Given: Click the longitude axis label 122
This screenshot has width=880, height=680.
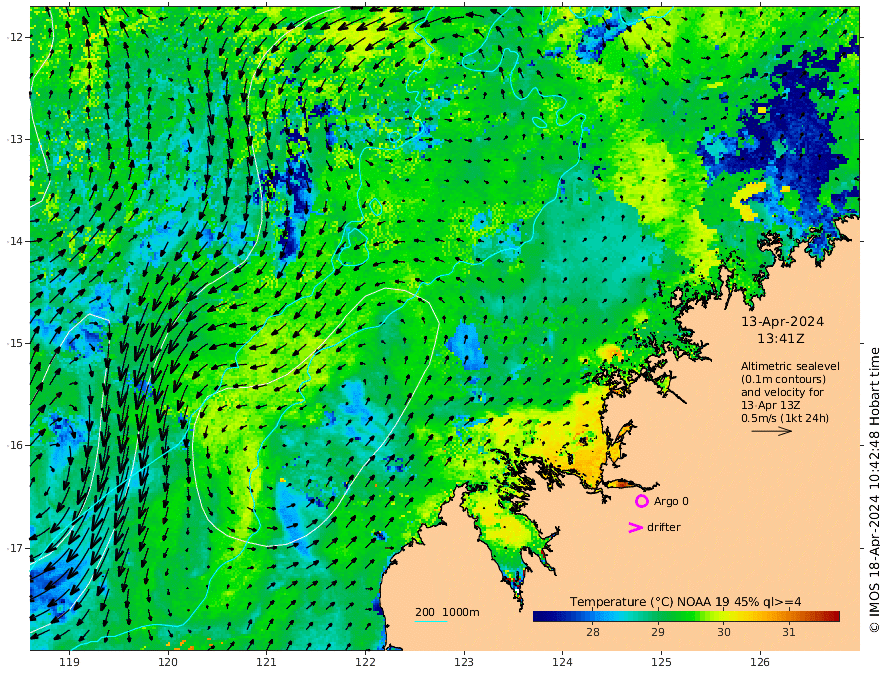Looking at the screenshot, I should point(365,662).
